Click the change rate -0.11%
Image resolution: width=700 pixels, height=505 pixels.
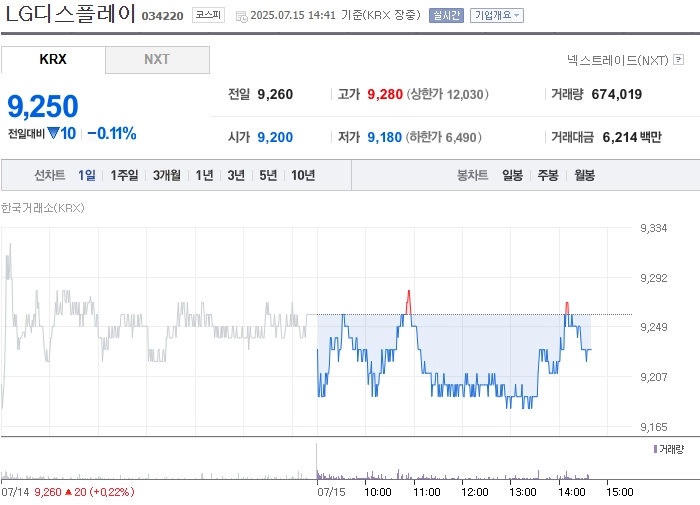click(x=112, y=133)
